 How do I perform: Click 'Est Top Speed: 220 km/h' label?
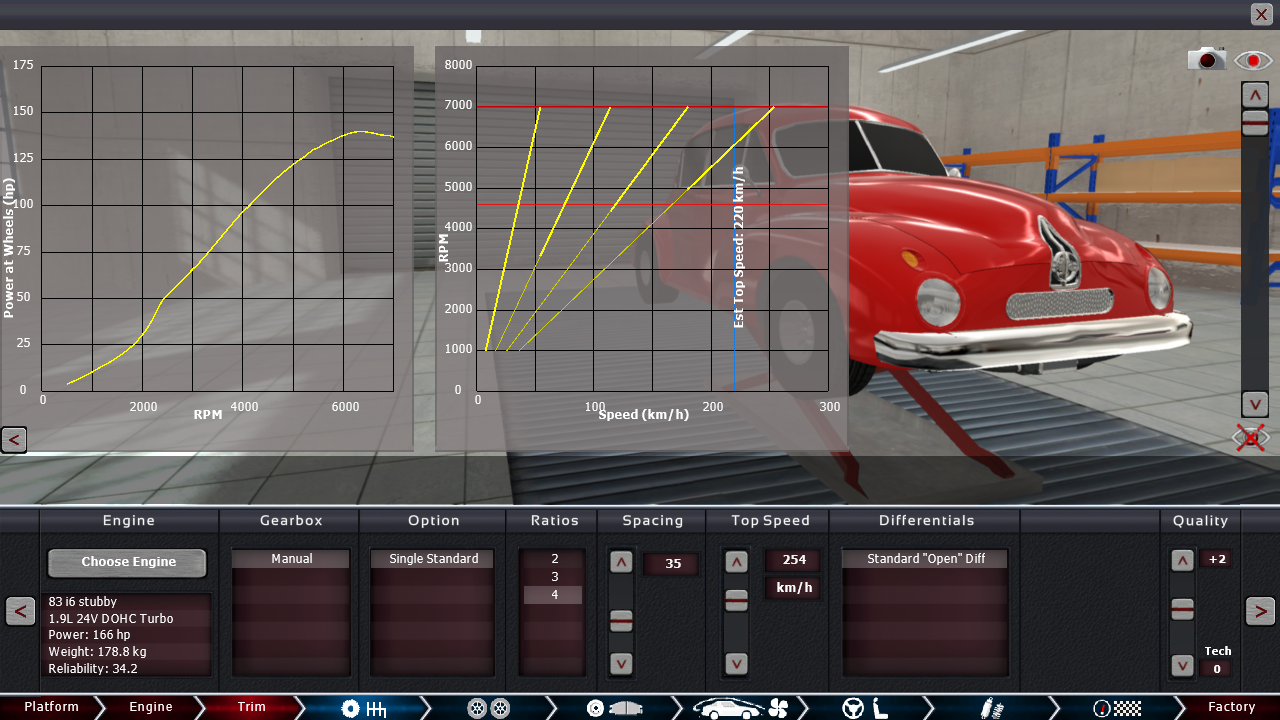tap(739, 248)
